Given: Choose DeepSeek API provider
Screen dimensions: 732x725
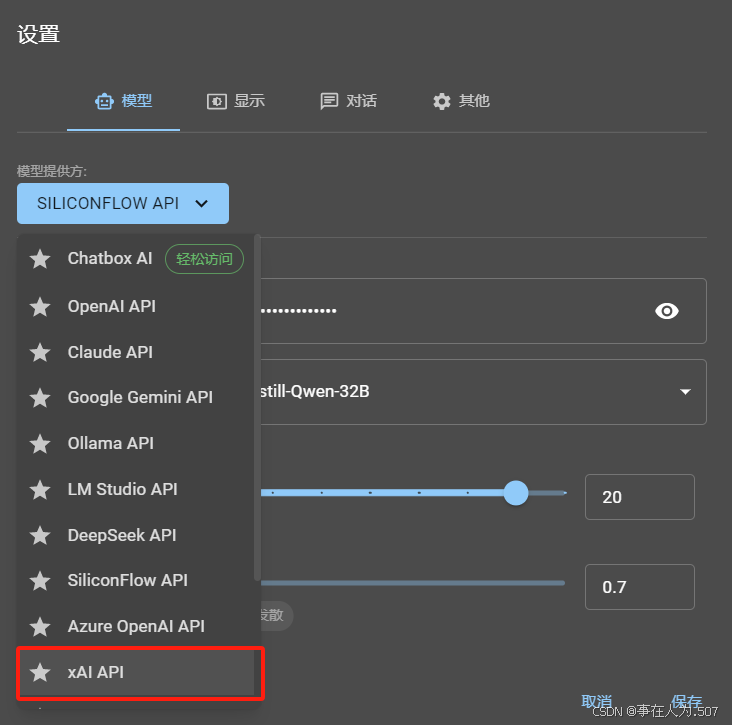Looking at the screenshot, I should (x=136, y=535).
